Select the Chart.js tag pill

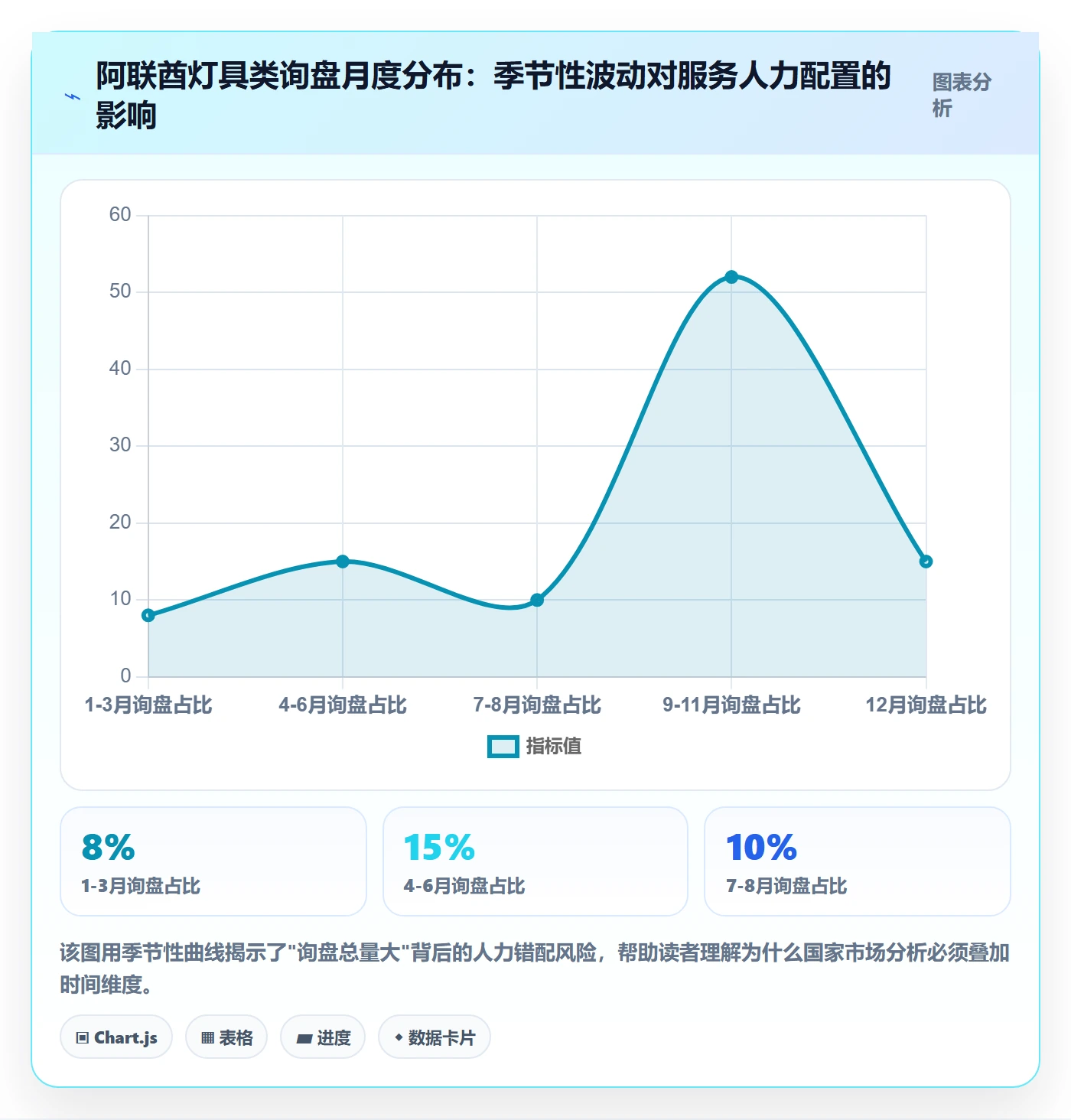(x=116, y=1037)
